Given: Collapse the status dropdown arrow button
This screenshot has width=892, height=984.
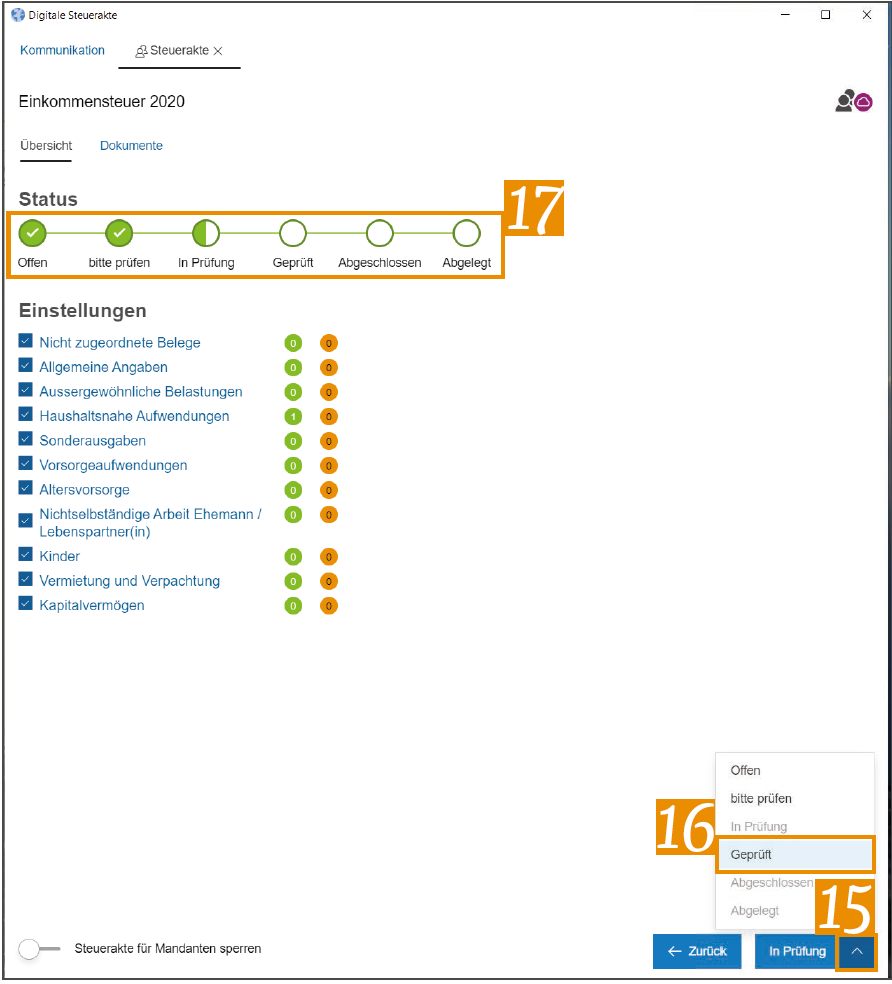Looking at the screenshot, I should click(857, 951).
